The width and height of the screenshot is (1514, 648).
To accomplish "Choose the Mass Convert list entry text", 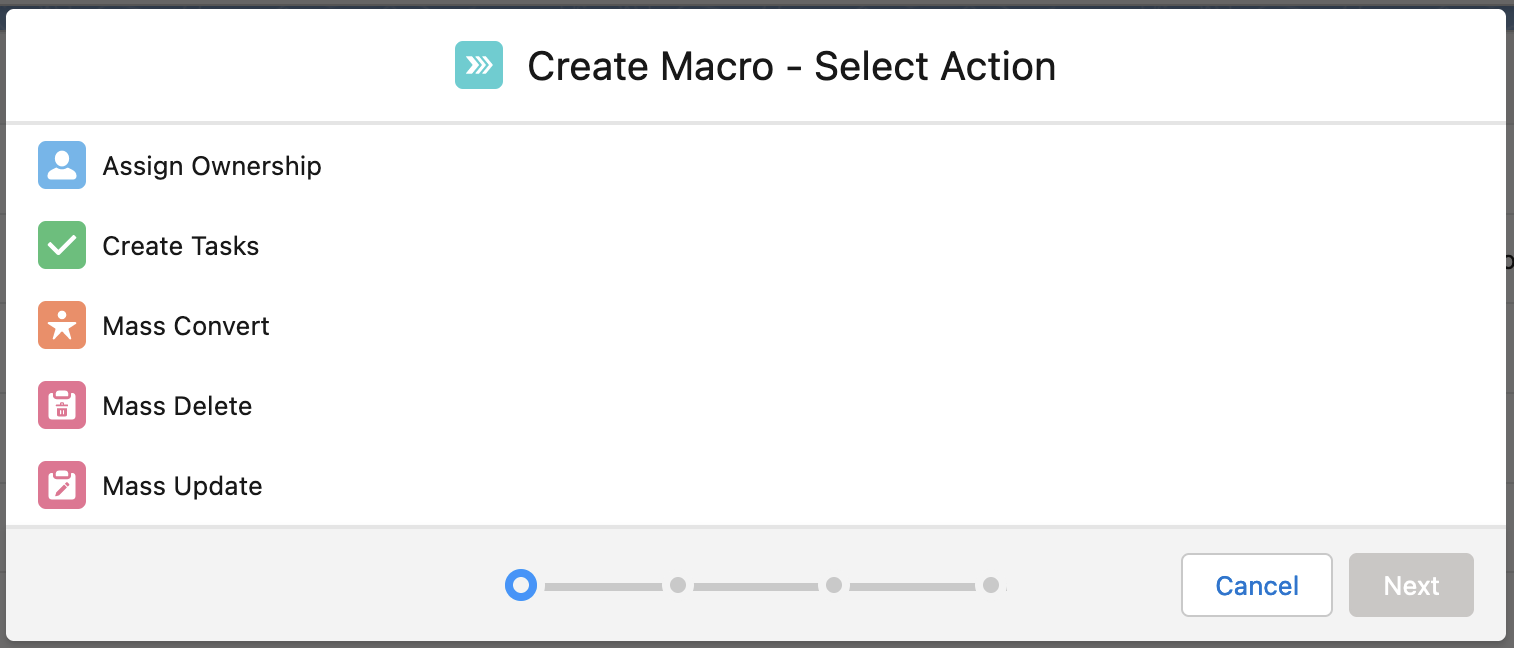I will click(186, 326).
